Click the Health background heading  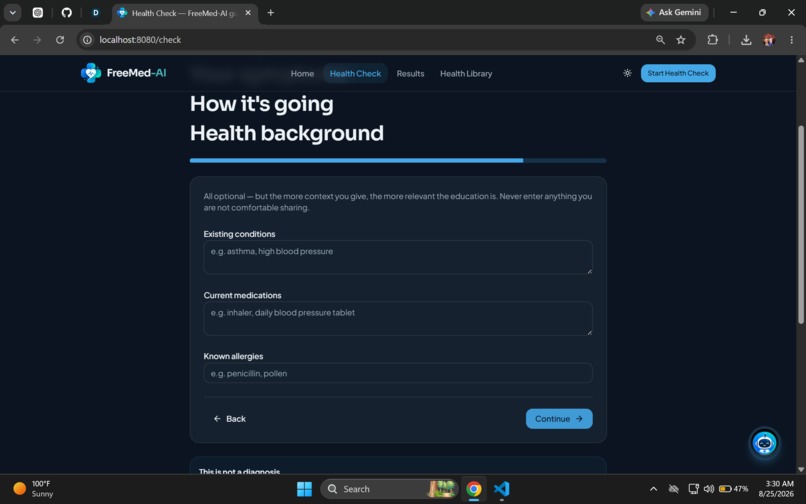(287, 133)
